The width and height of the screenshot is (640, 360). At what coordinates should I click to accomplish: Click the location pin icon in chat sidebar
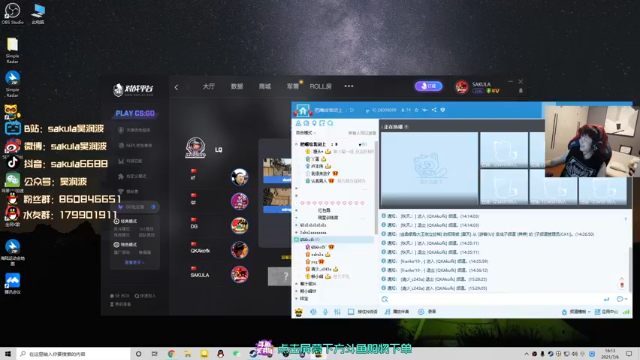click(x=314, y=123)
